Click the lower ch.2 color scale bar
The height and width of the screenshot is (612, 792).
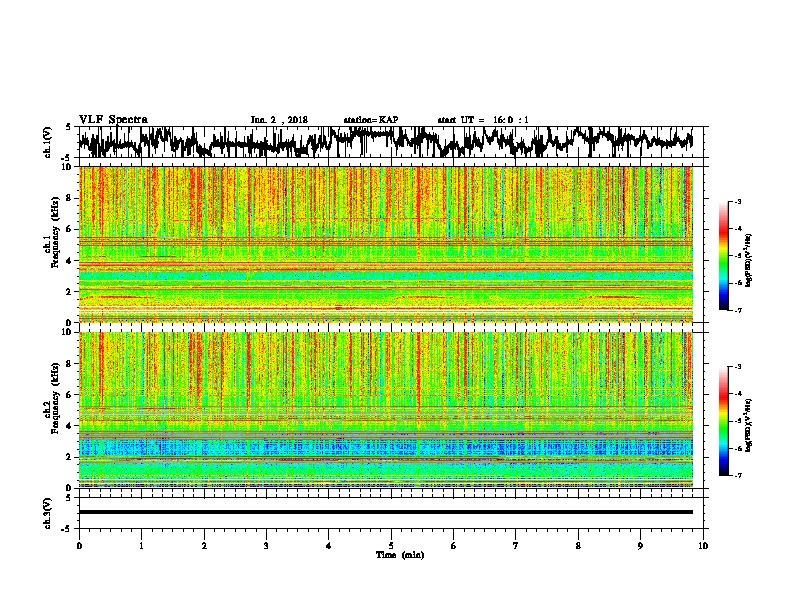pos(724,421)
